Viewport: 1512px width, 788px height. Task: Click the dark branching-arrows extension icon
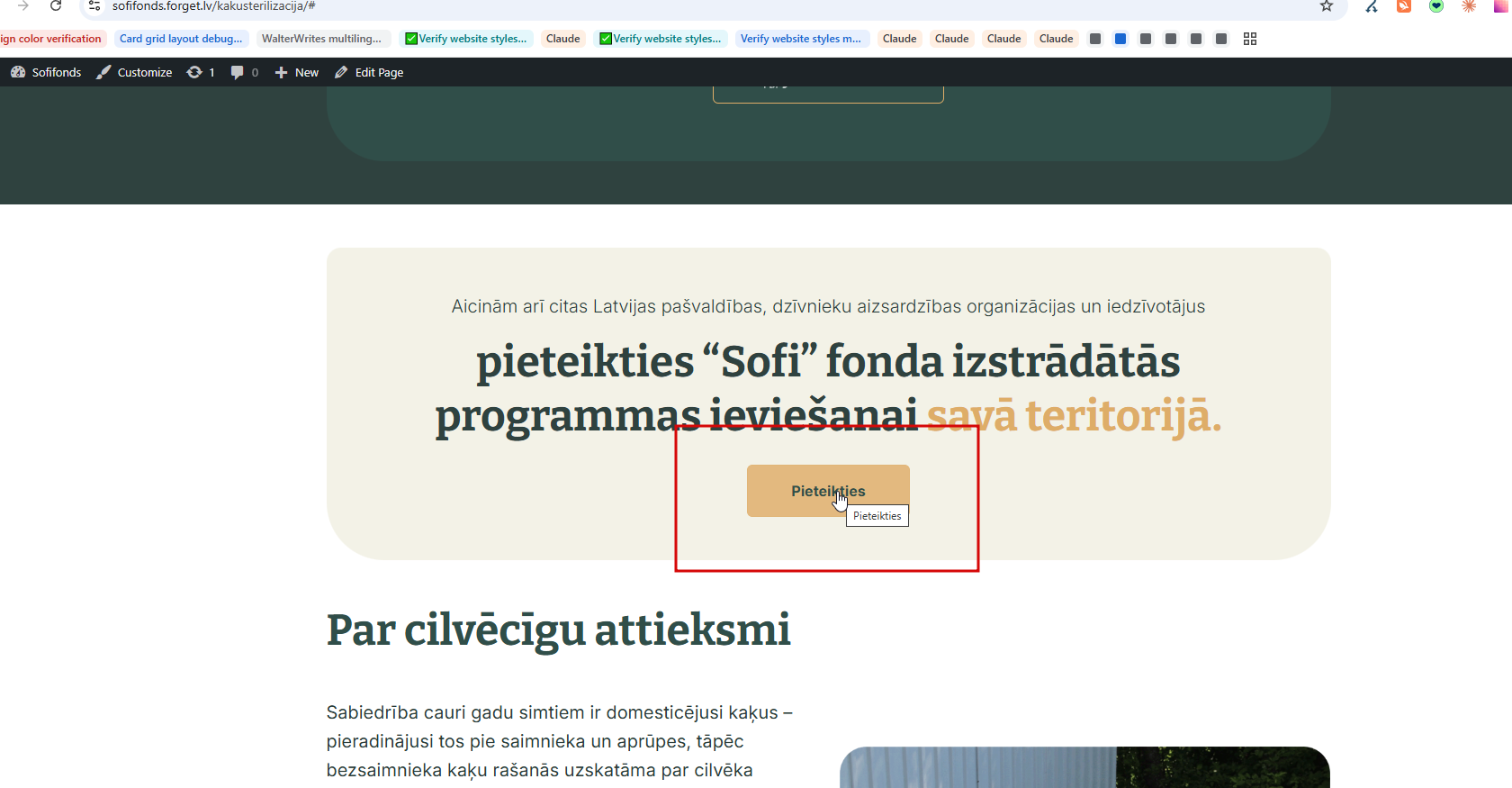(x=1372, y=6)
